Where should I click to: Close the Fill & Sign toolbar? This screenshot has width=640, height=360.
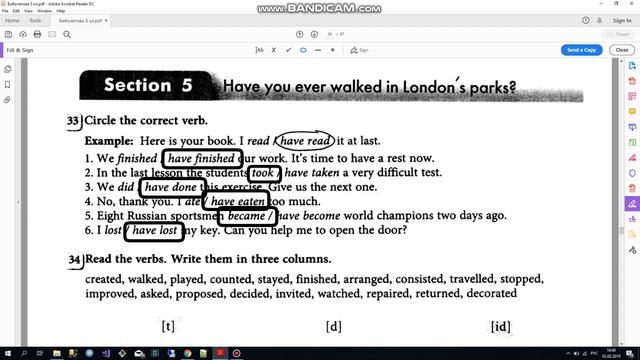pyautogui.click(x=622, y=50)
